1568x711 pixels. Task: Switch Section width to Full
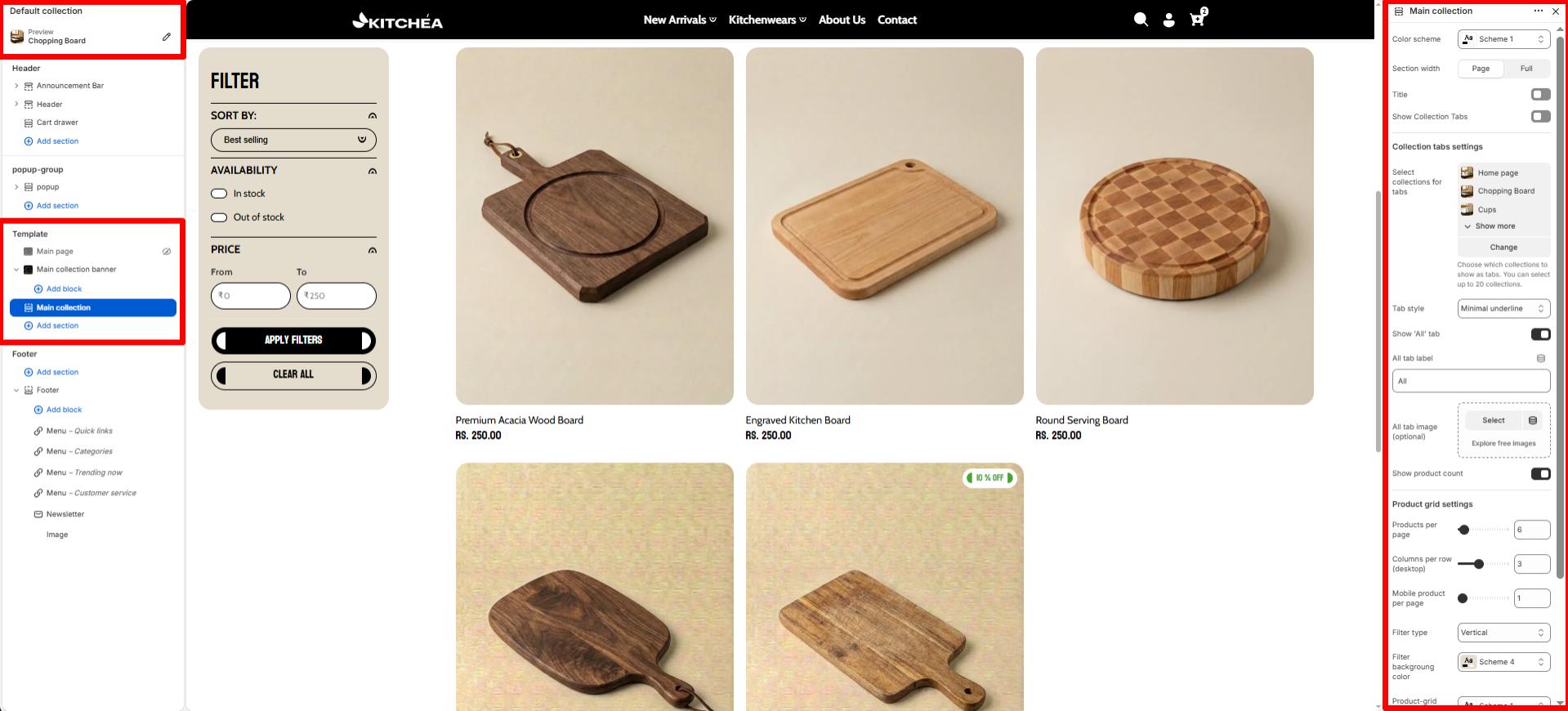[1526, 69]
